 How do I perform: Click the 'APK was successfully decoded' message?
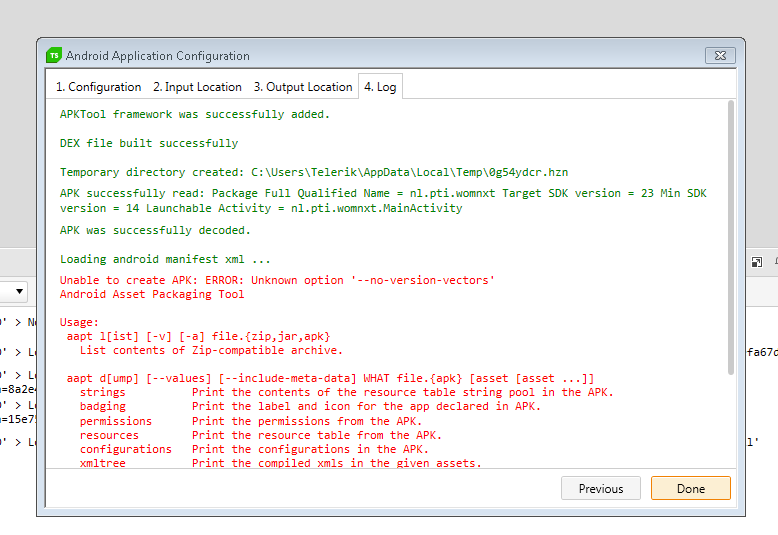coord(155,230)
